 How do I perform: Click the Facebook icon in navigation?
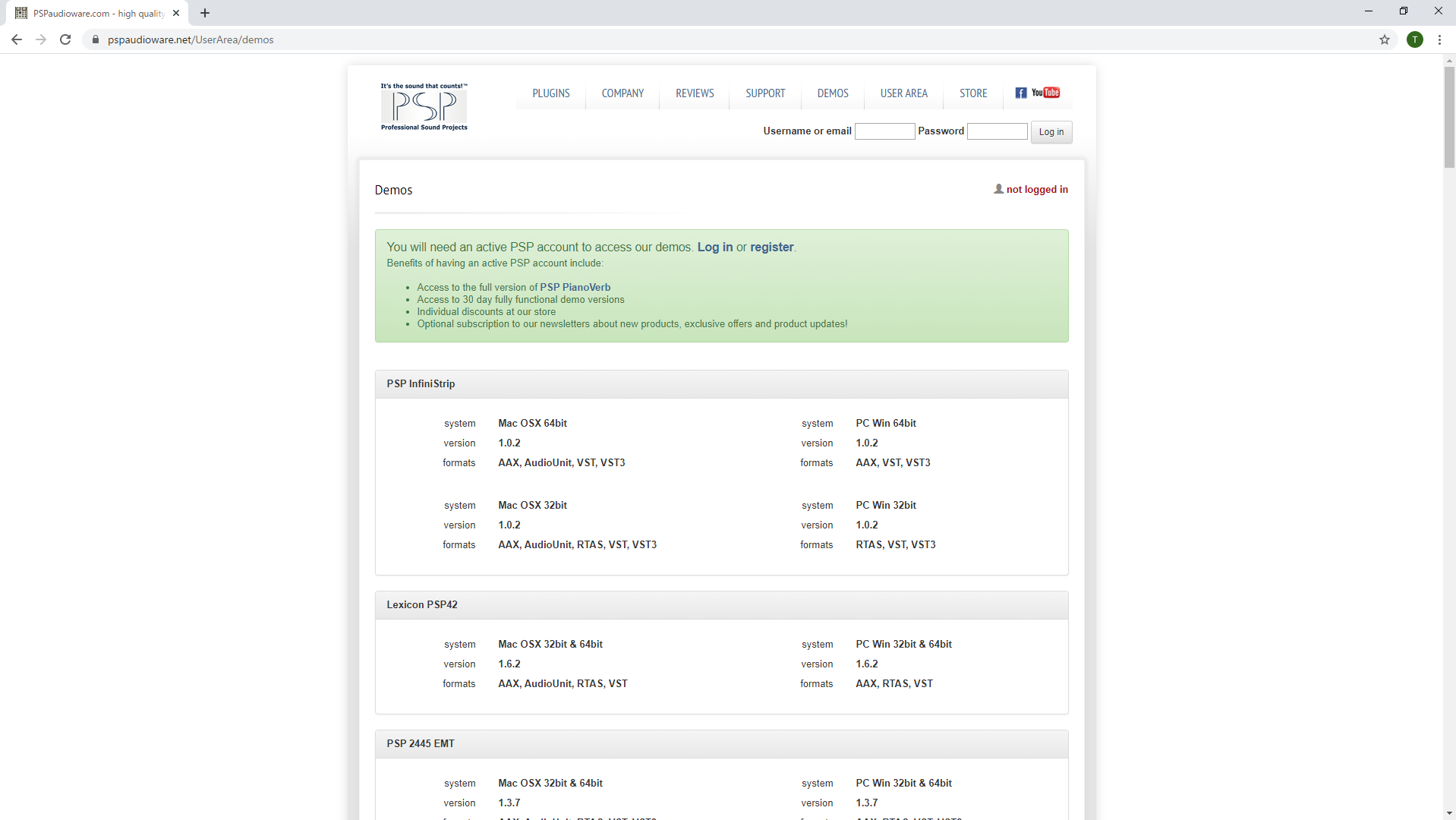coord(1021,93)
